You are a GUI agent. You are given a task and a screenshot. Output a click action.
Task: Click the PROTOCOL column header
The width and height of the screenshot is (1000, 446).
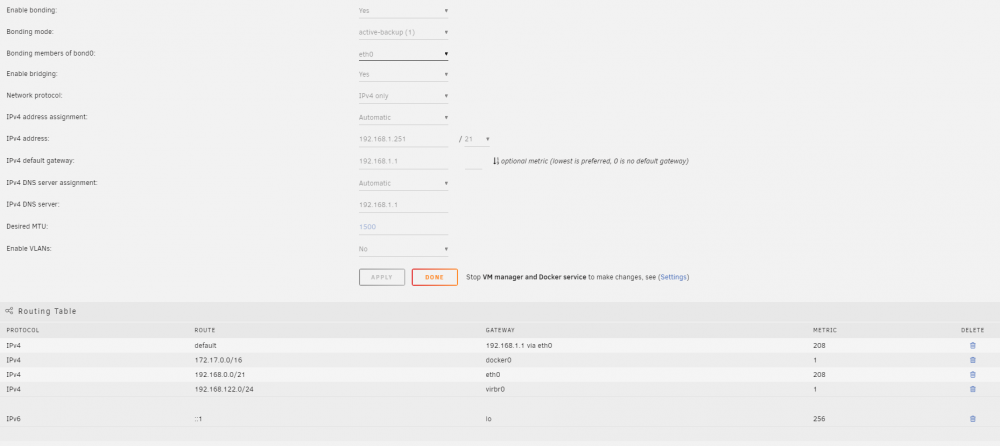23,331
